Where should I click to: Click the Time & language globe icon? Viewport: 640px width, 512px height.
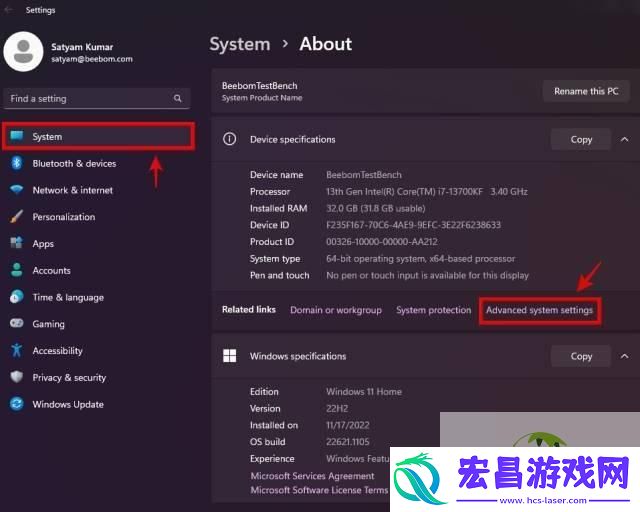(x=17, y=297)
